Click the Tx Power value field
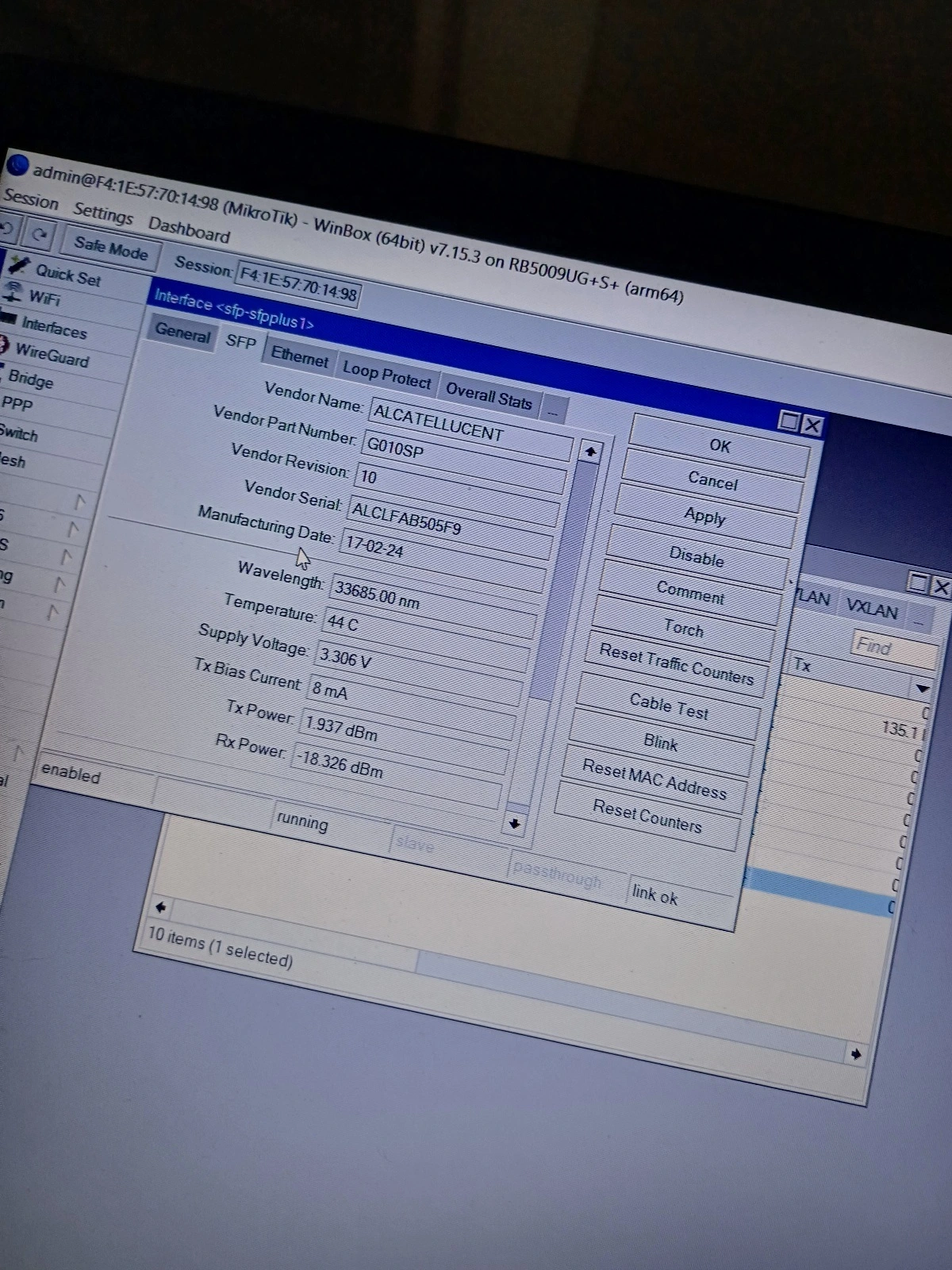The height and width of the screenshot is (1270, 952). 404,741
